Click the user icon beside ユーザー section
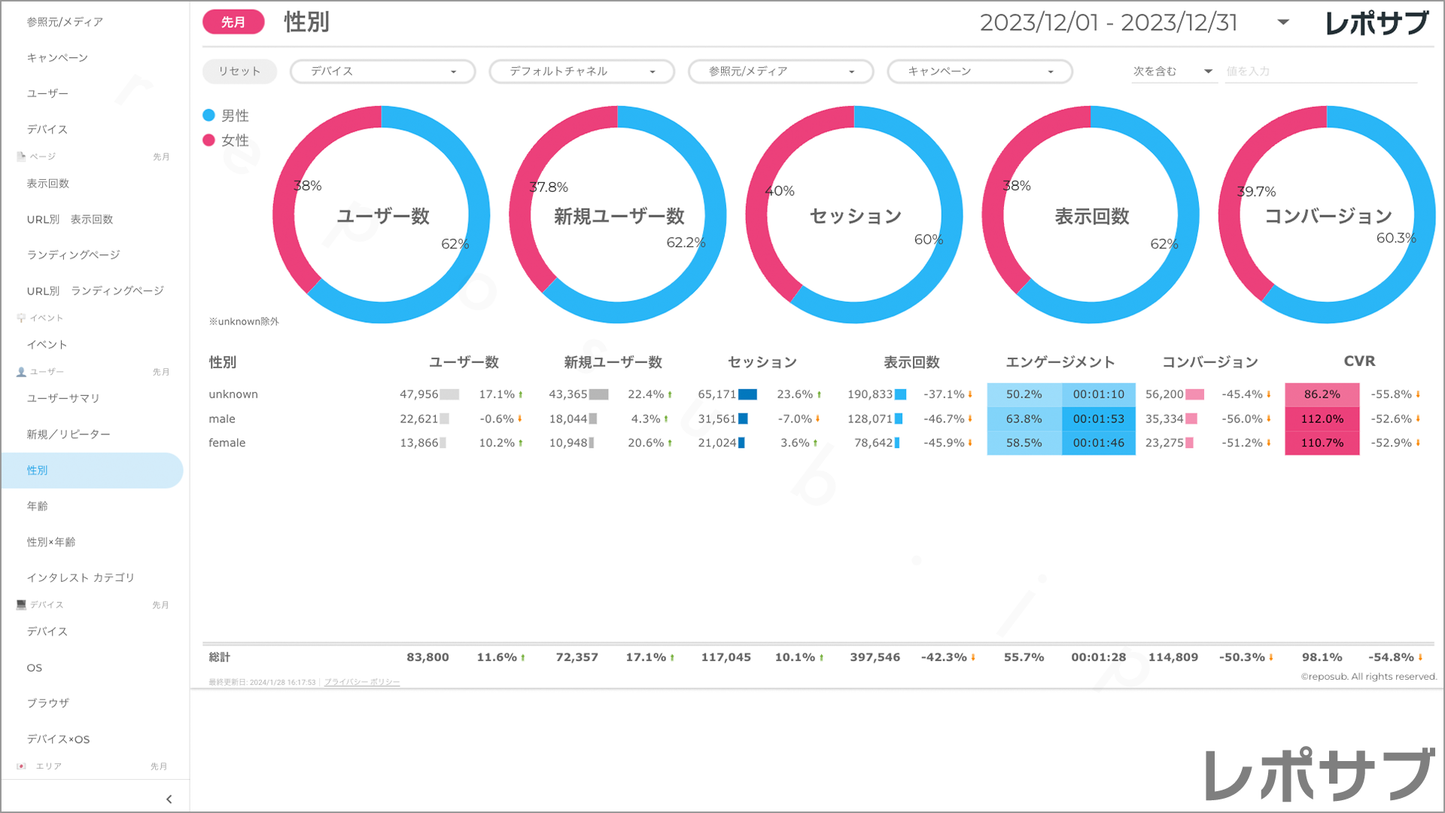Viewport: 1445px width, 813px height. coord(21,372)
